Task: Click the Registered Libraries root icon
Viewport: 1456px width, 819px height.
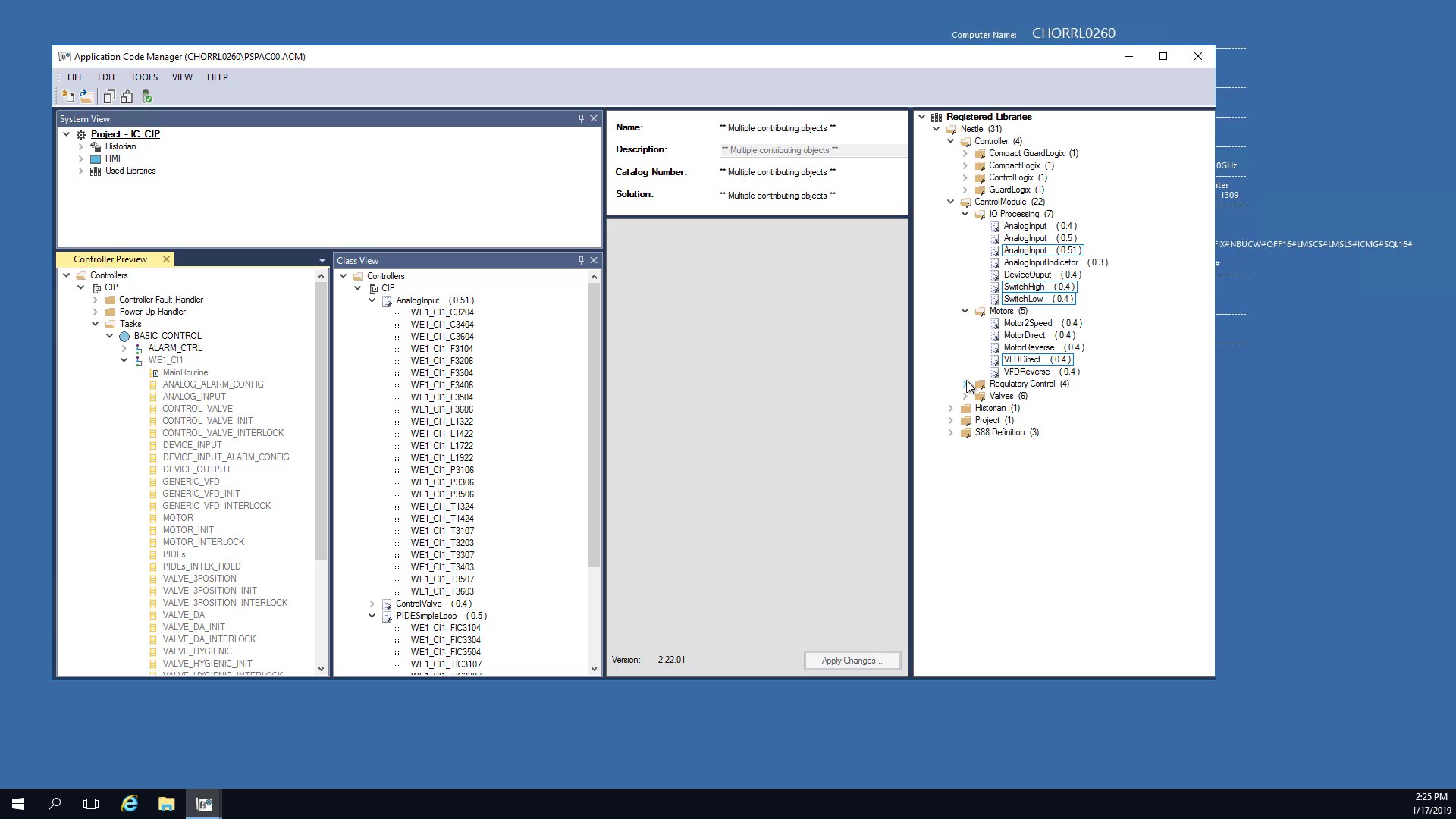Action: pos(937,117)
